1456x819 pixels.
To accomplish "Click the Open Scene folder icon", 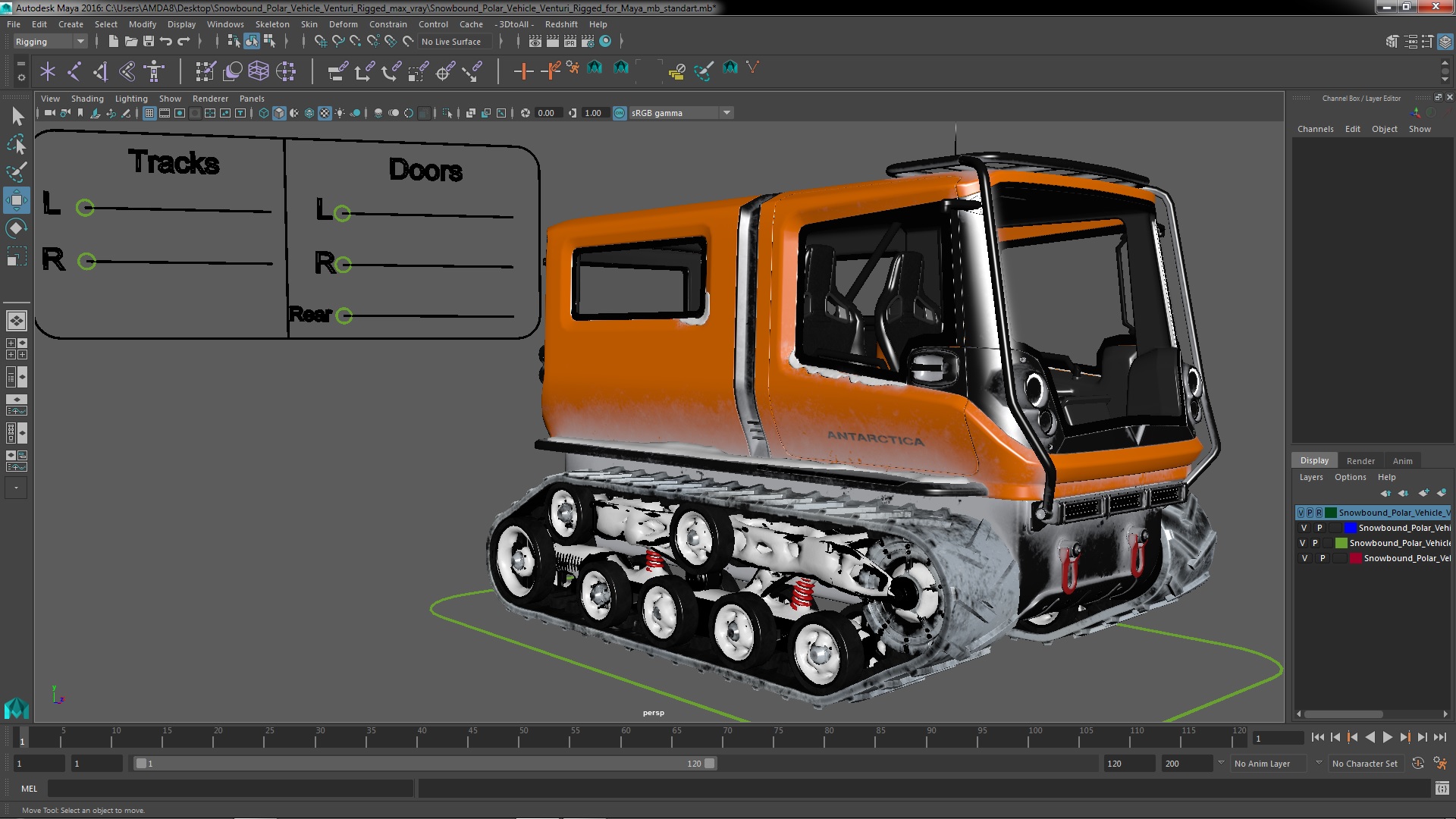I will 131,42.
